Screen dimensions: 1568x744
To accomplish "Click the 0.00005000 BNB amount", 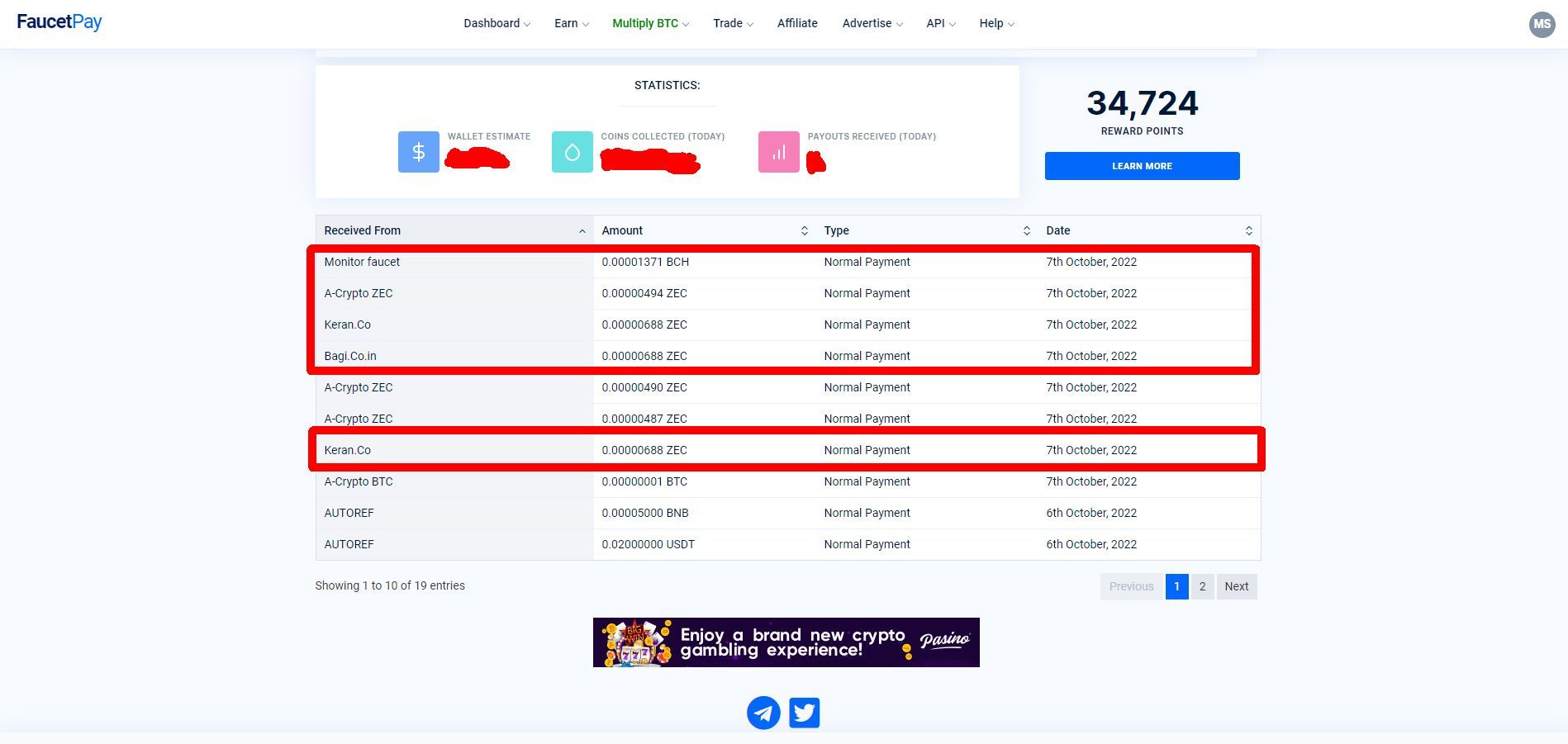I will (645, 513).
